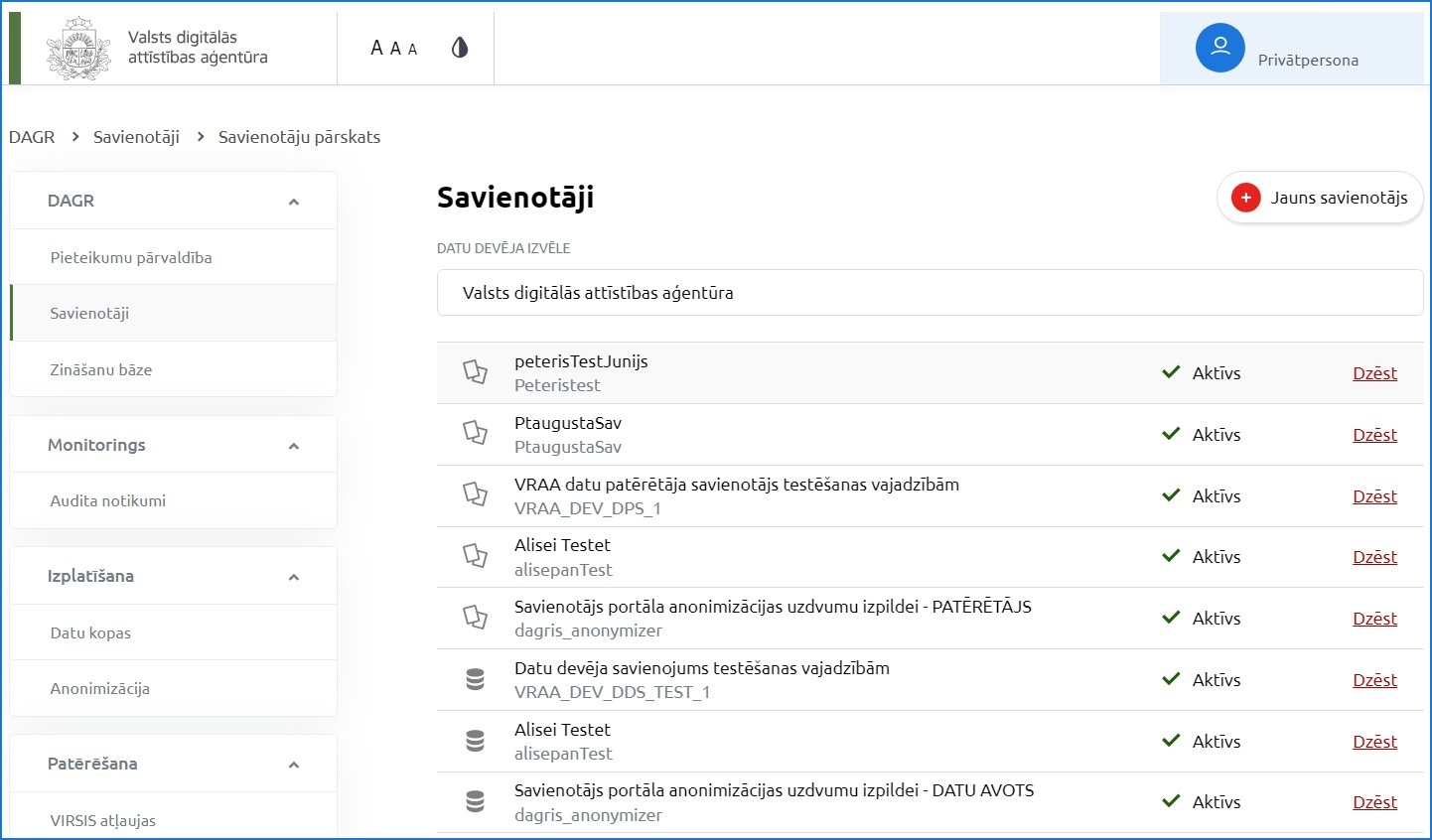Click Dzēst for VRAA_DEV_DPS_1 connector
Viewport: 1432px width, 840px height.
1374,496
